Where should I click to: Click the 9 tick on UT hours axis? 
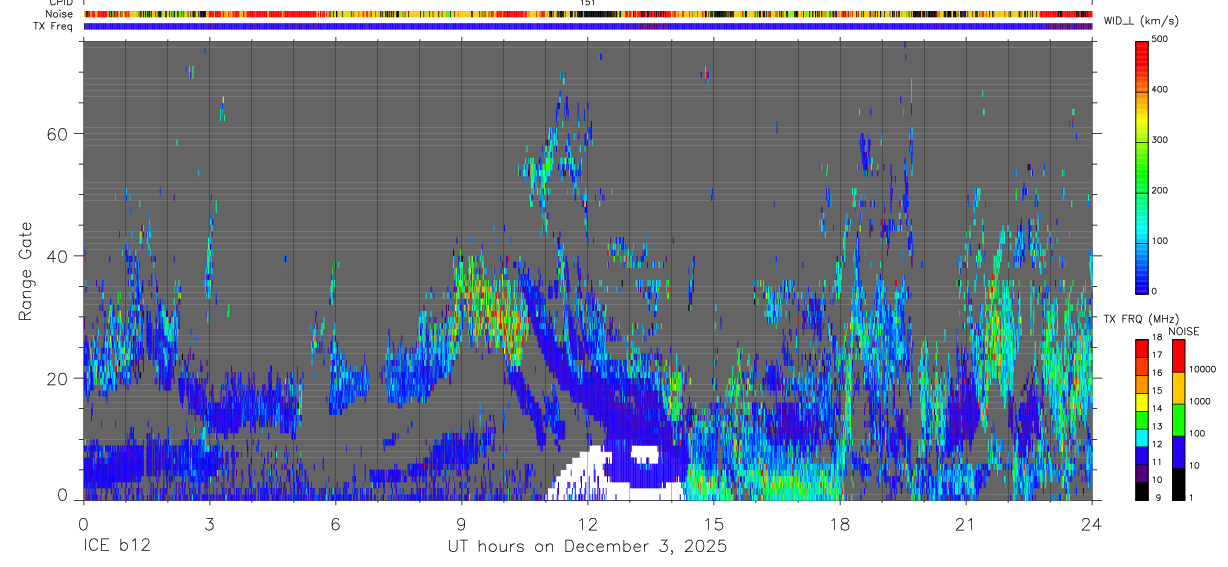pos(461,523)
